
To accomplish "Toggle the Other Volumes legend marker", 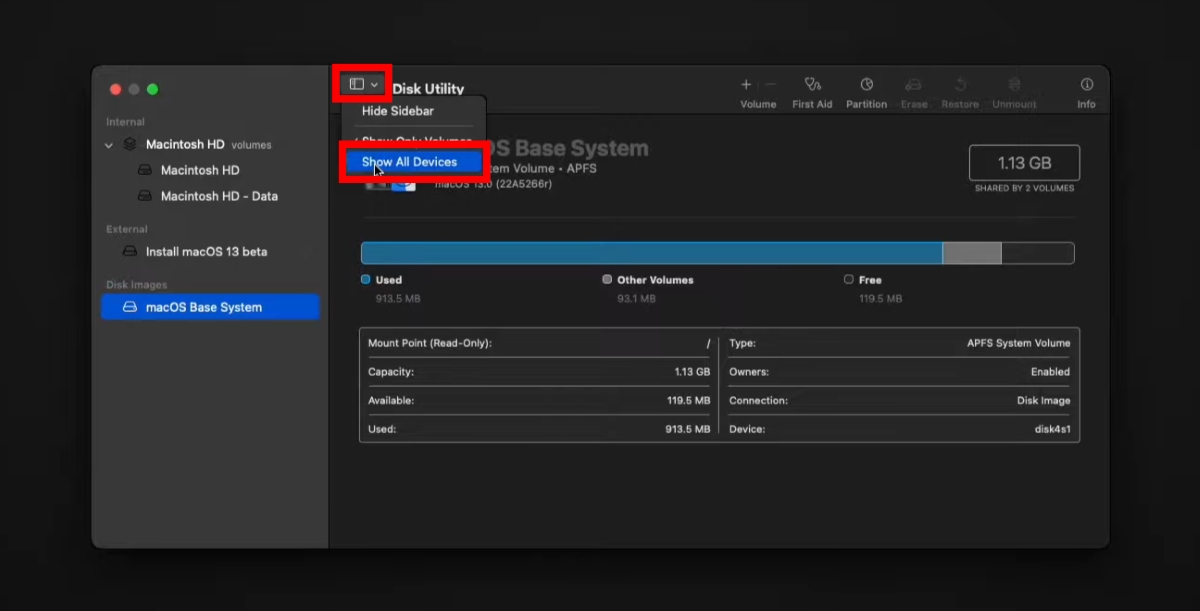I will point(607,280).
